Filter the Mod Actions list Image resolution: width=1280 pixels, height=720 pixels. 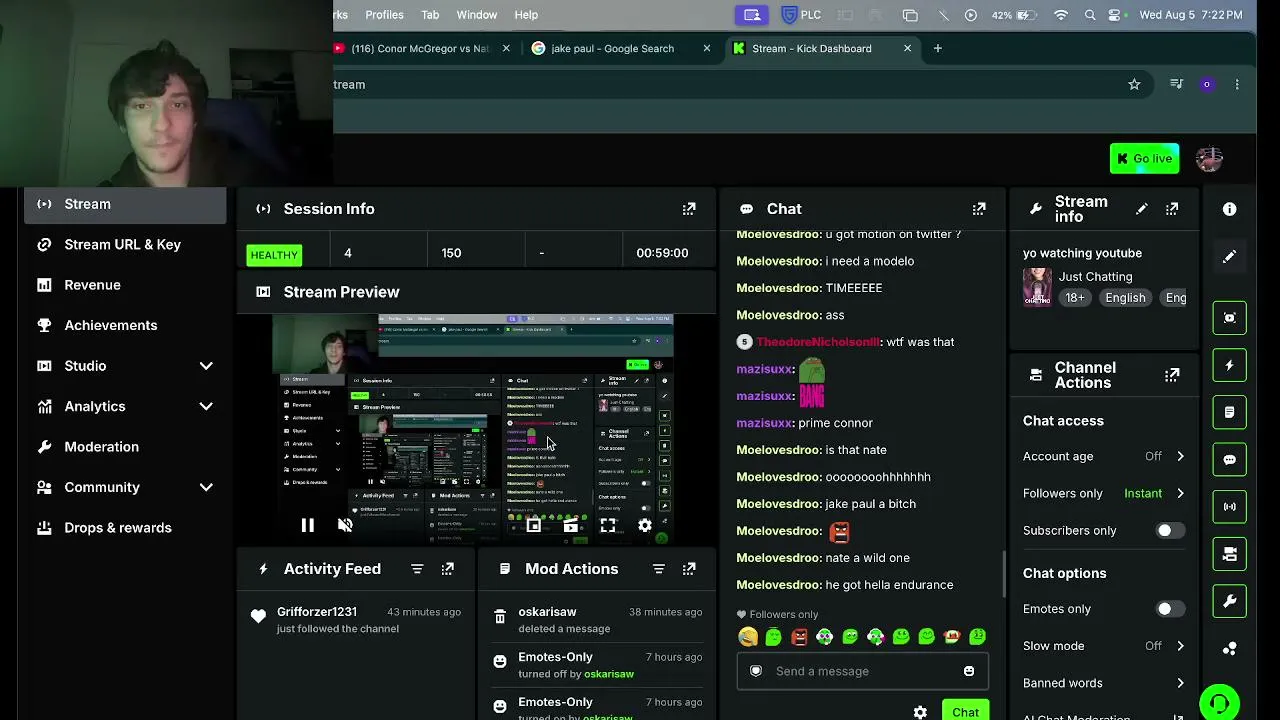coord(659,569)
